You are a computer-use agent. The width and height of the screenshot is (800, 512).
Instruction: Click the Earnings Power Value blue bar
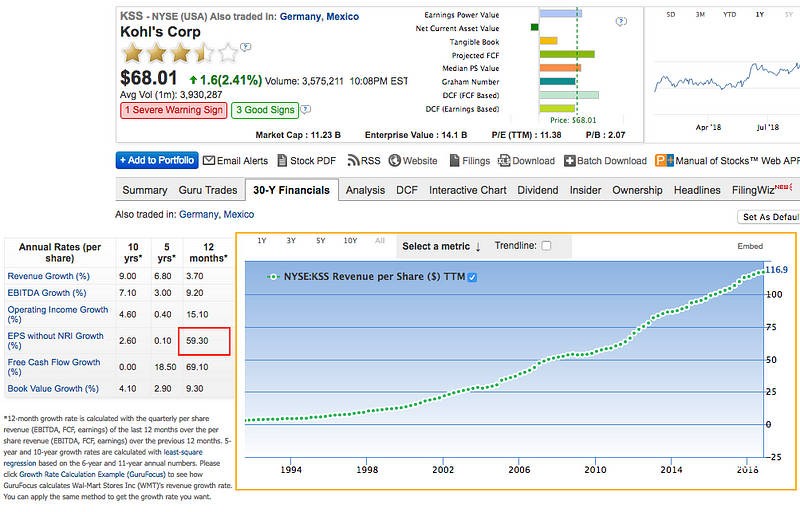pyautogui.click(x=560, y=14)
